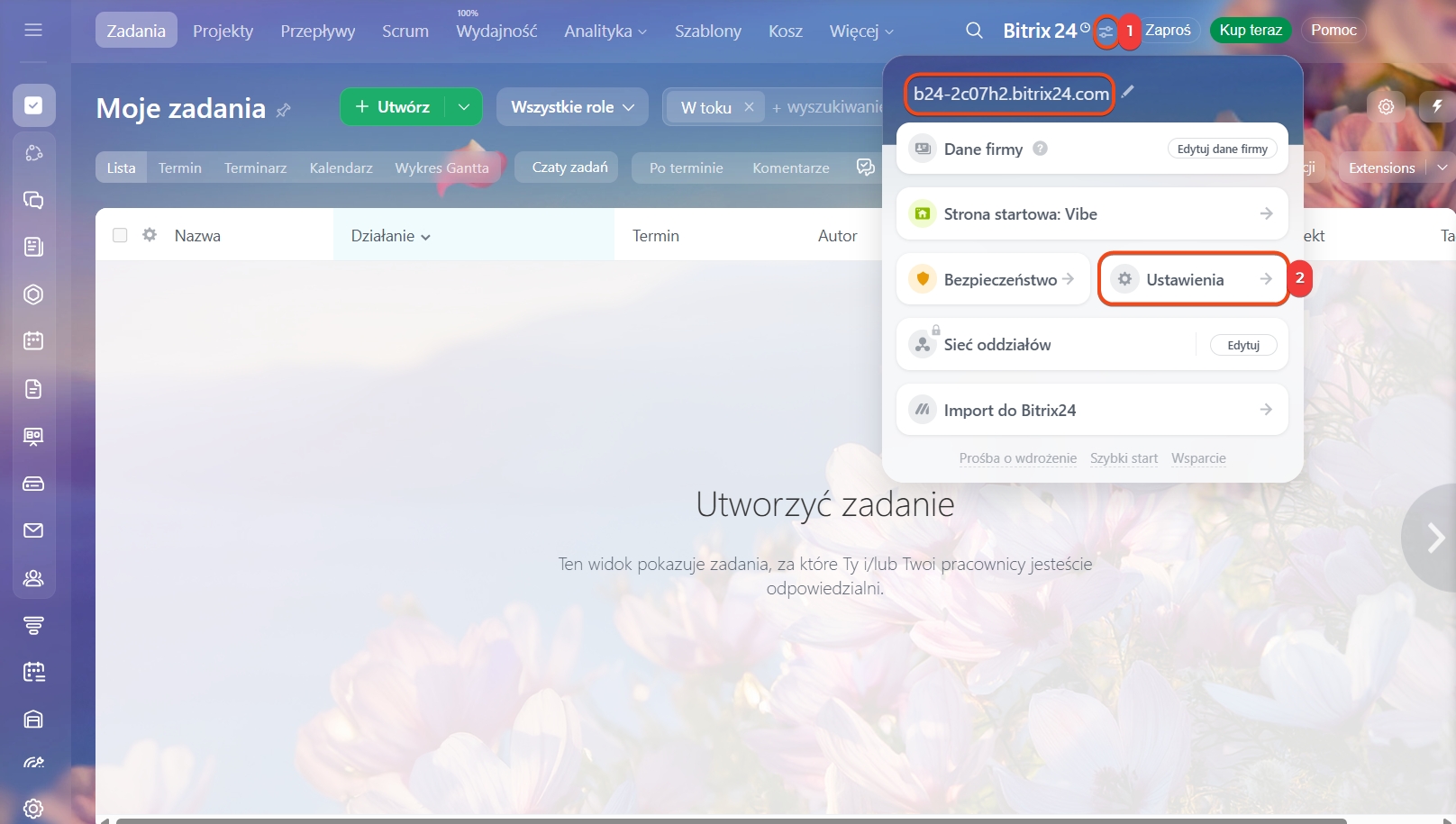The image size is (1456, 824).
Task: Click the green Utwórz button
Action: pos(392,106)
